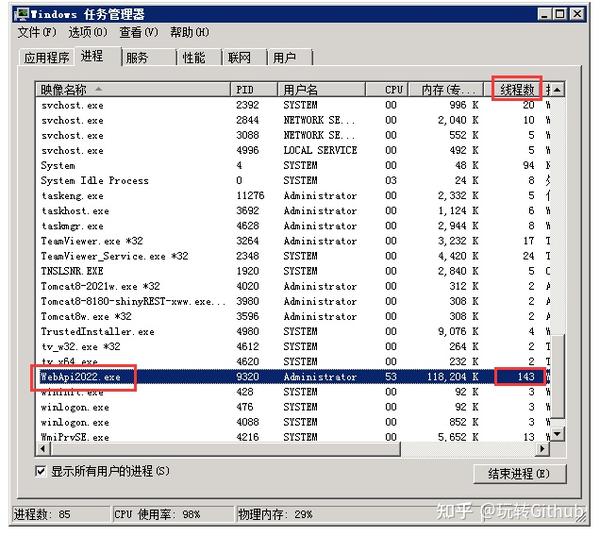Screen dimensions: 600x536
Task: Click 物理内存: 29% status entry
Action: click(275, 514)
